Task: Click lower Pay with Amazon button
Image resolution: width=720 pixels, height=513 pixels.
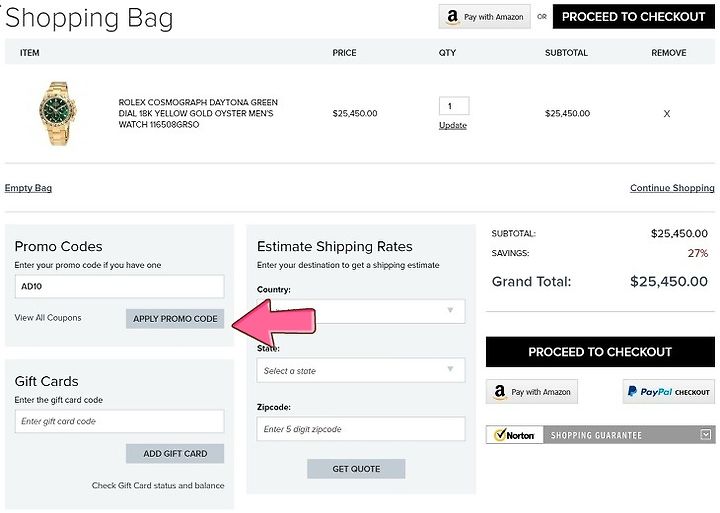Action: [532, 392]
